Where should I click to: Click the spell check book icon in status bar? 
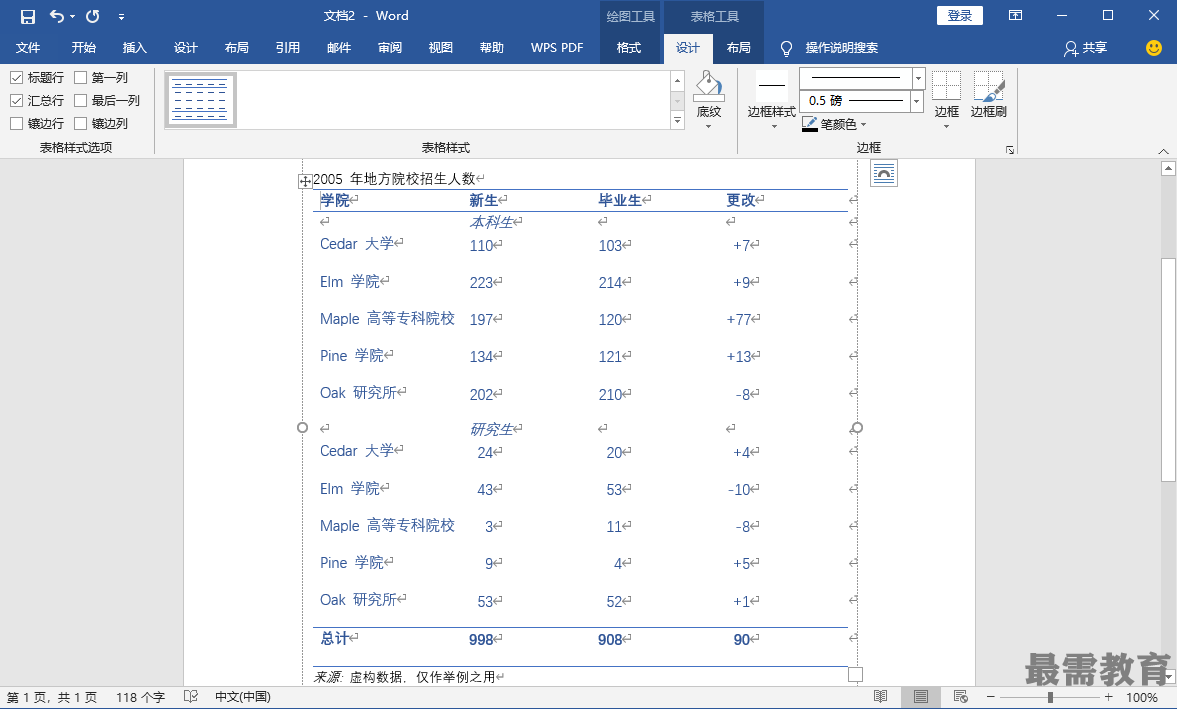tap(191, 697)
